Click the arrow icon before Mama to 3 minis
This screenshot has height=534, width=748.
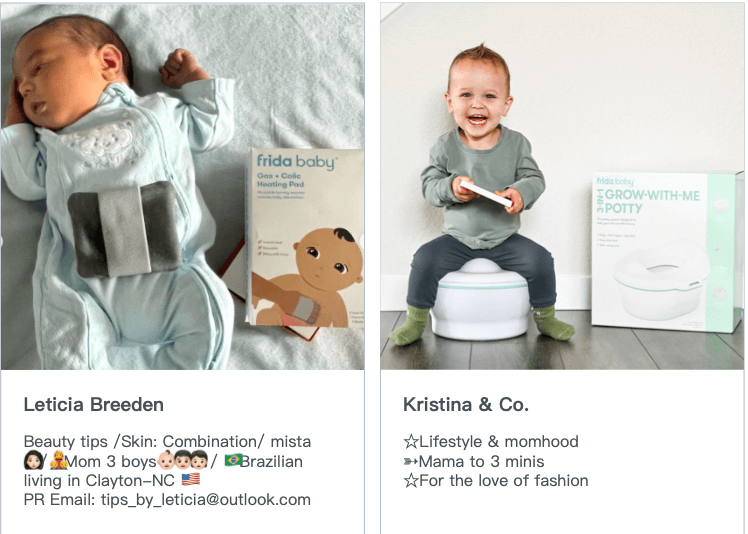[x=411, y=461]
